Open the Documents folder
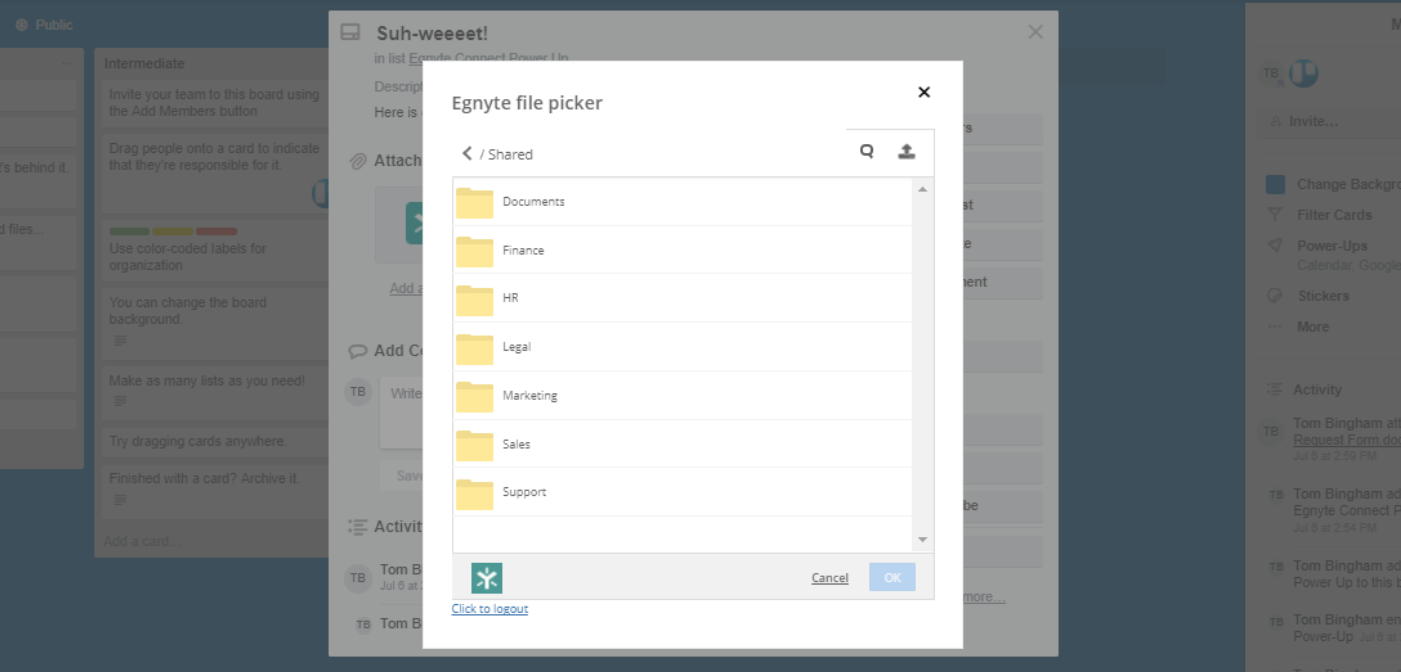 [533, 202]
